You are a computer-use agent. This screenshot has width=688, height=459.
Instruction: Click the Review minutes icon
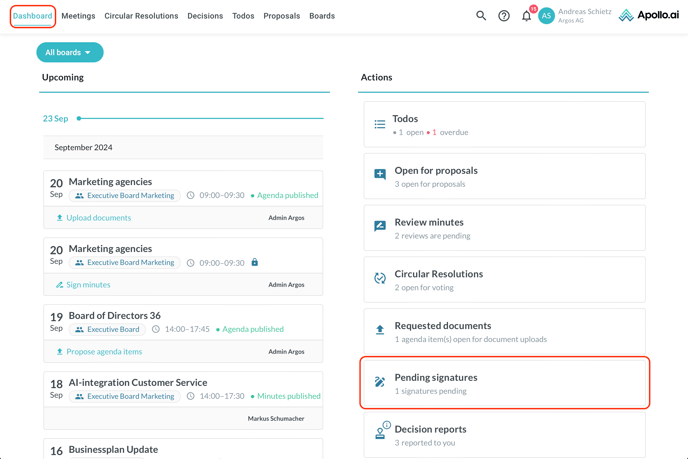[380, 227]
